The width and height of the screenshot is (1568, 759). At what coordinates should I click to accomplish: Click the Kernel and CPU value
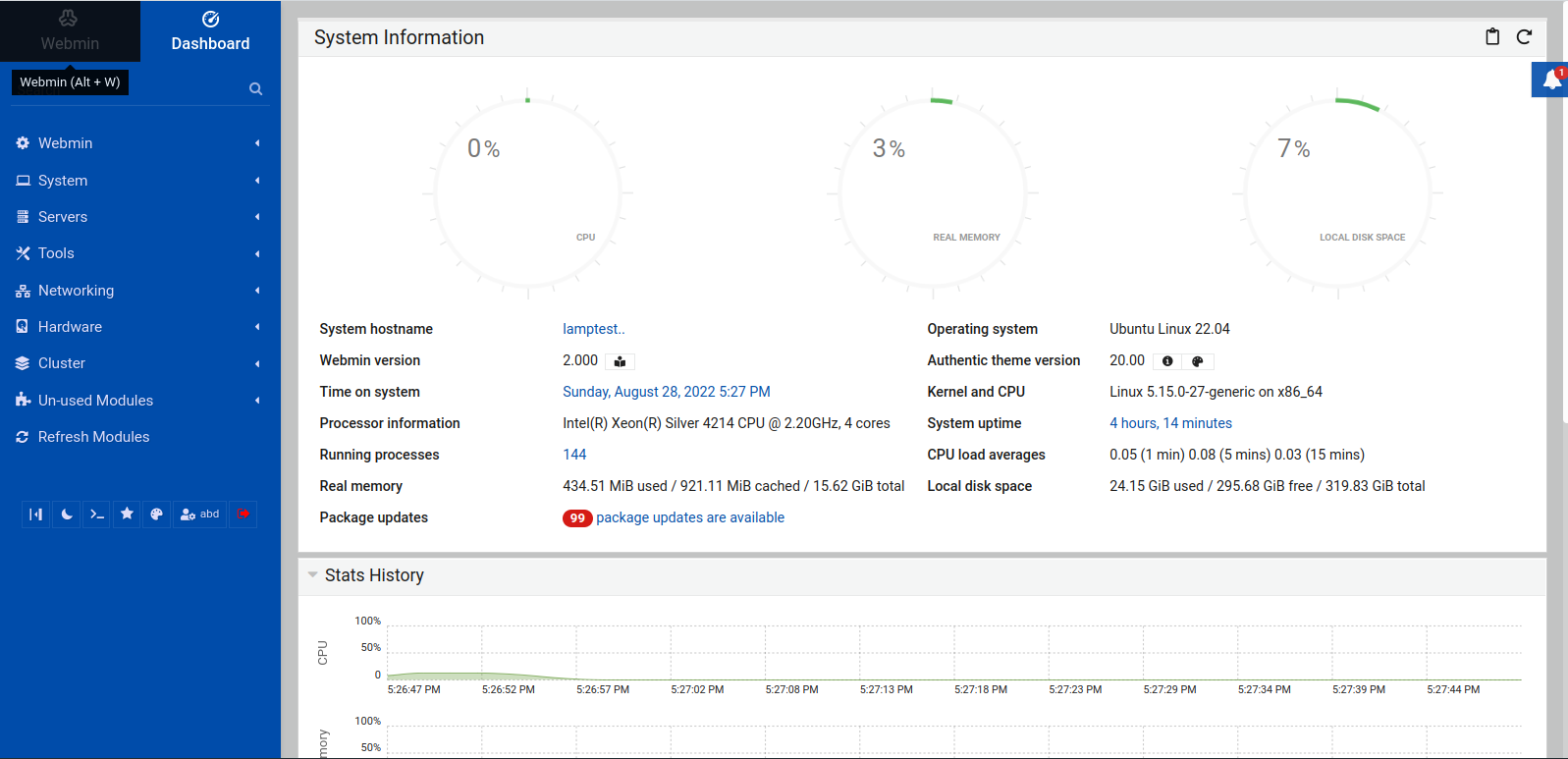(1216, 392)
